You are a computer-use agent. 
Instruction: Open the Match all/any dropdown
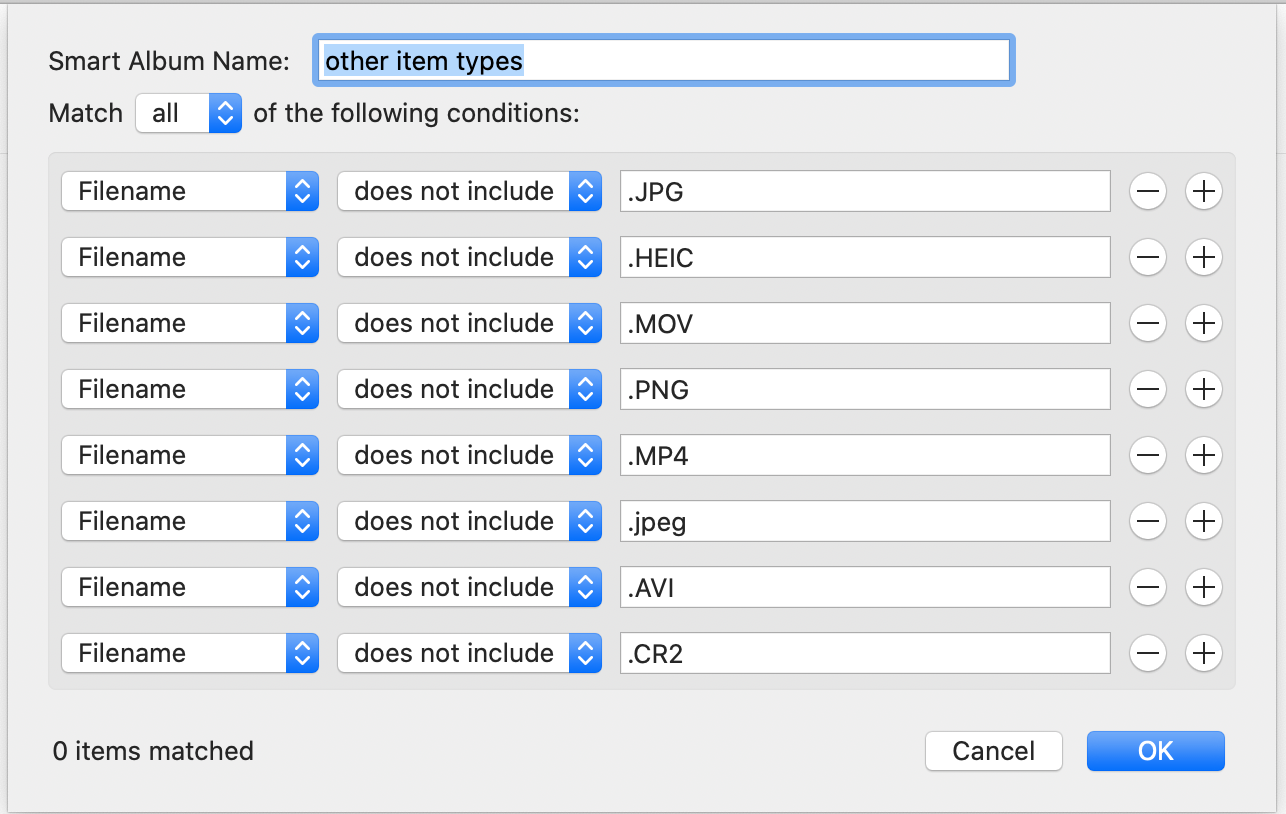coord(189,113)
